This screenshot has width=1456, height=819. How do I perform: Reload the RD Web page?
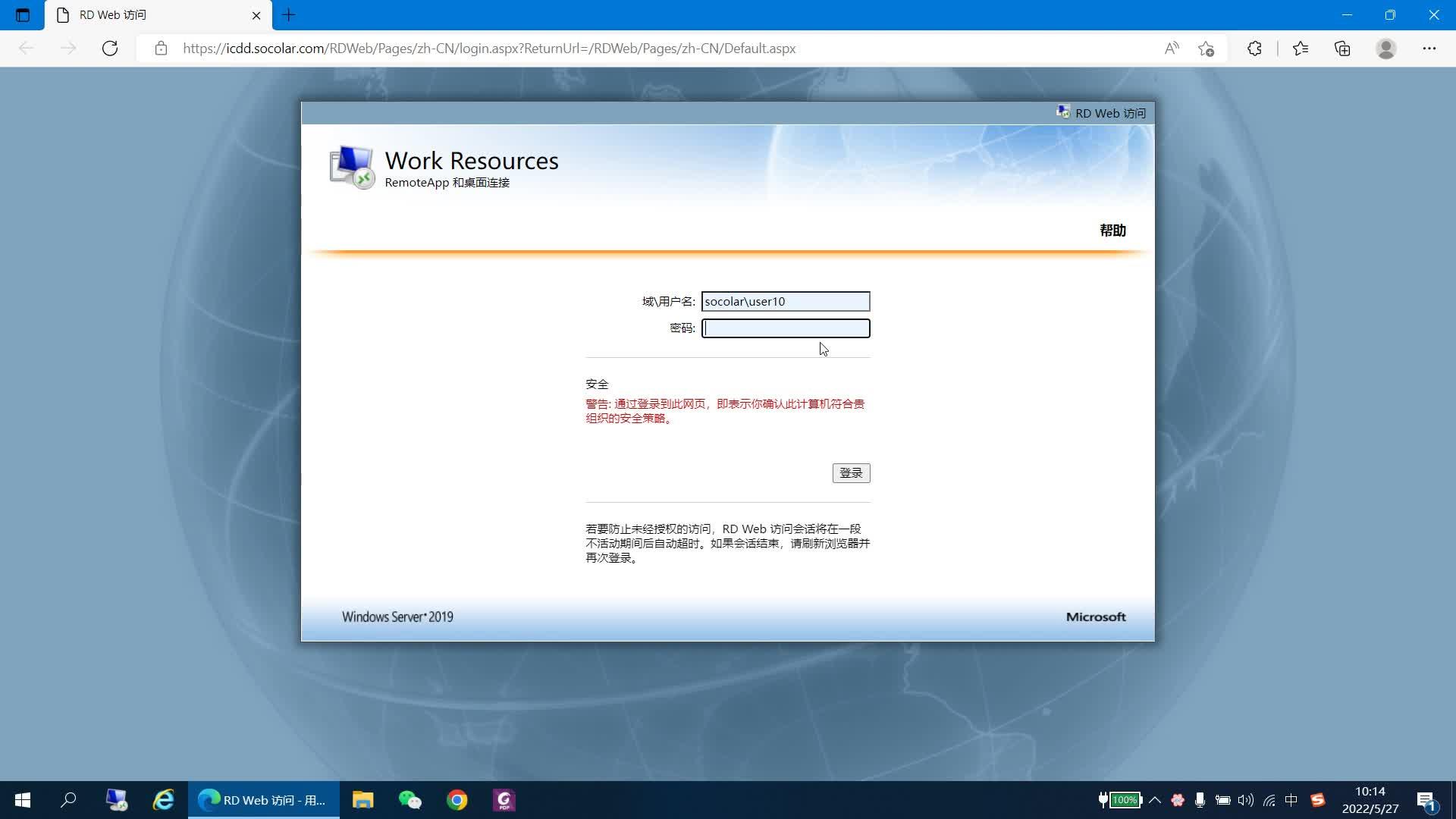click(110, 48)
